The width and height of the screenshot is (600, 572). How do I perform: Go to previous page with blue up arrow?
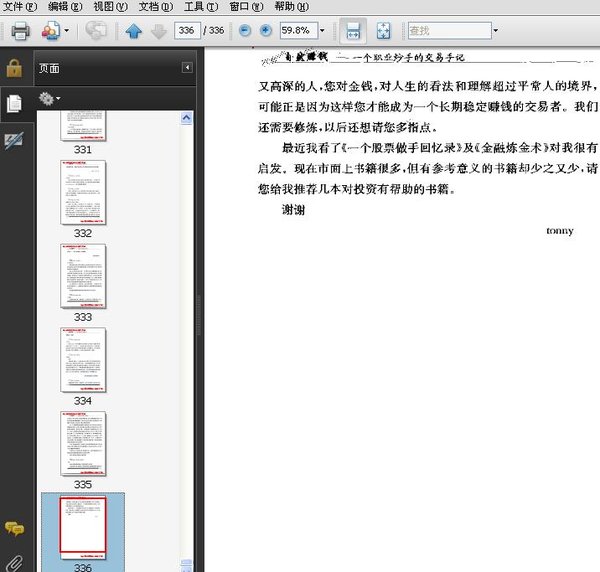[x=134, y=31]
